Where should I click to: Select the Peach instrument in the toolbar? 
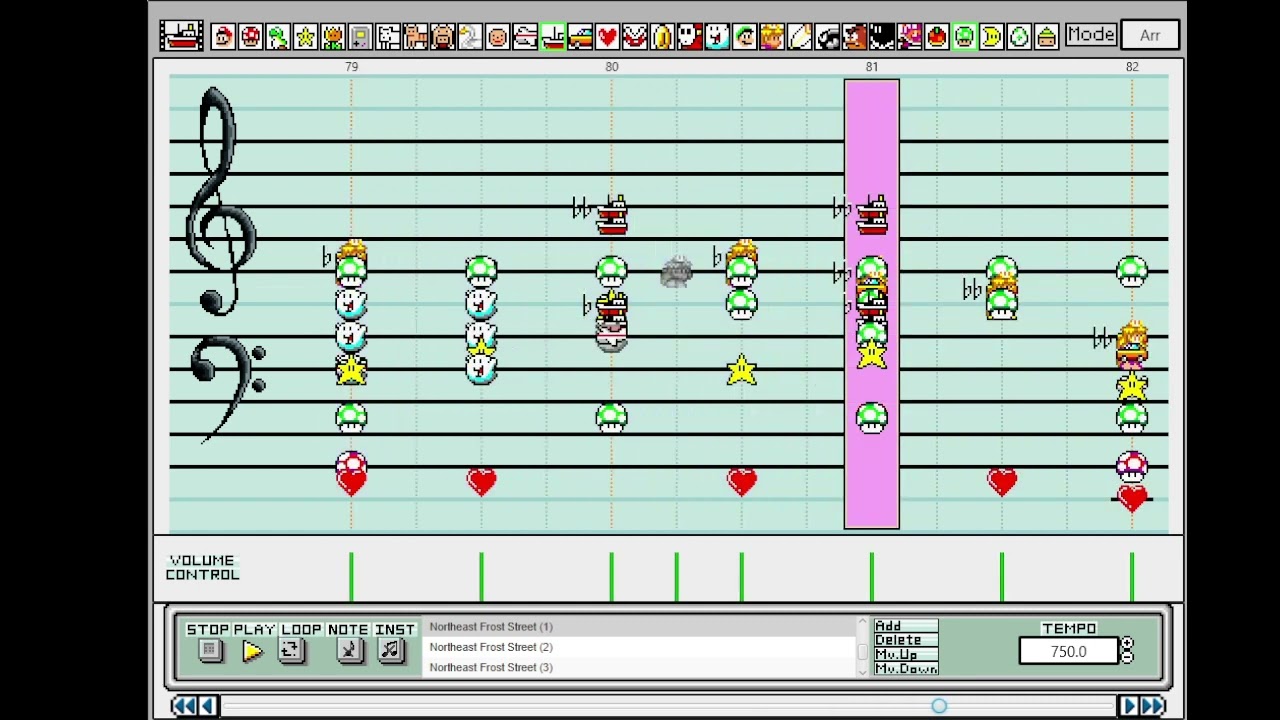click(x=772, y=36)
